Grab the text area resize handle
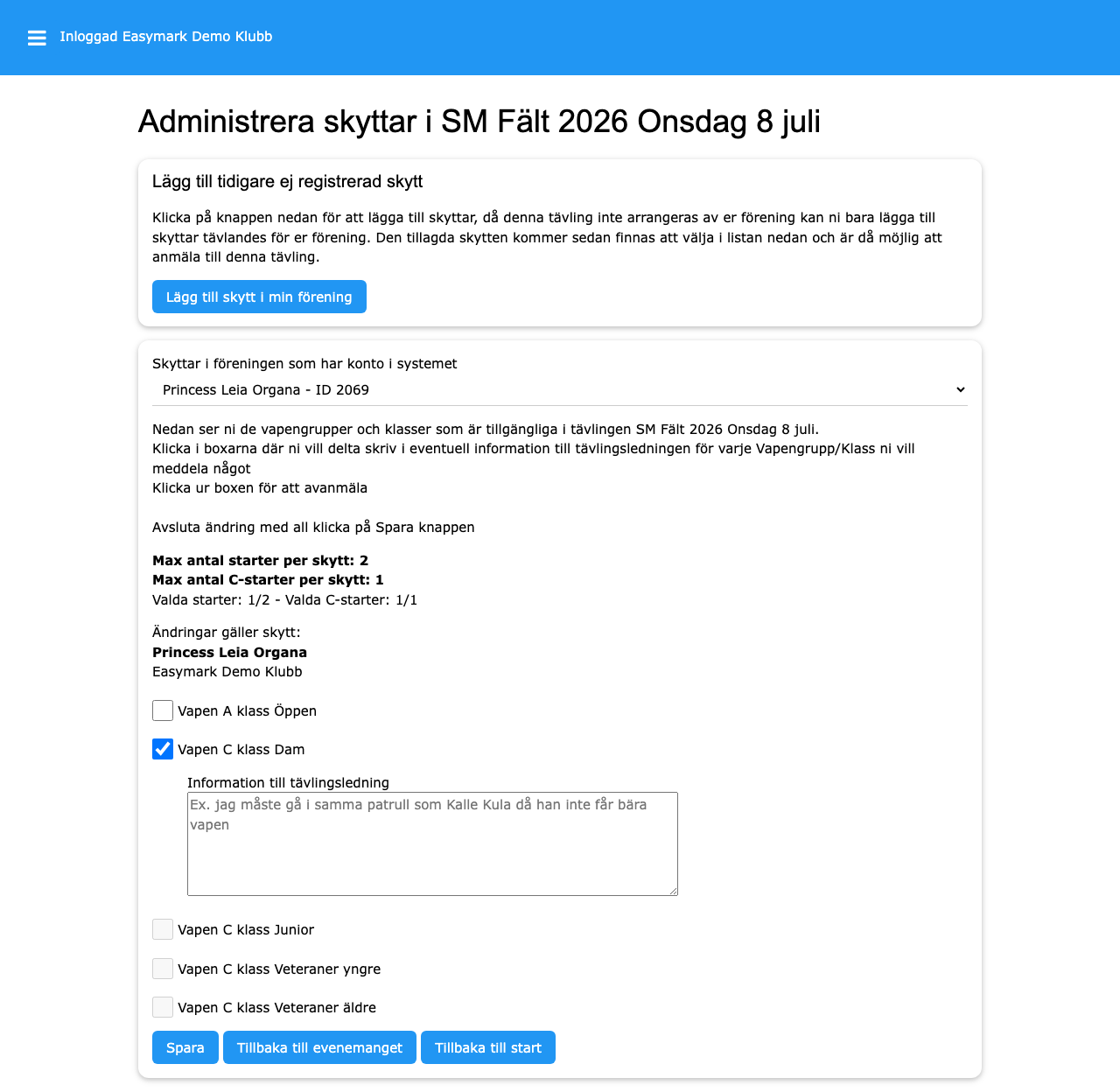1120x1092 pixels. tap(673, 891)
